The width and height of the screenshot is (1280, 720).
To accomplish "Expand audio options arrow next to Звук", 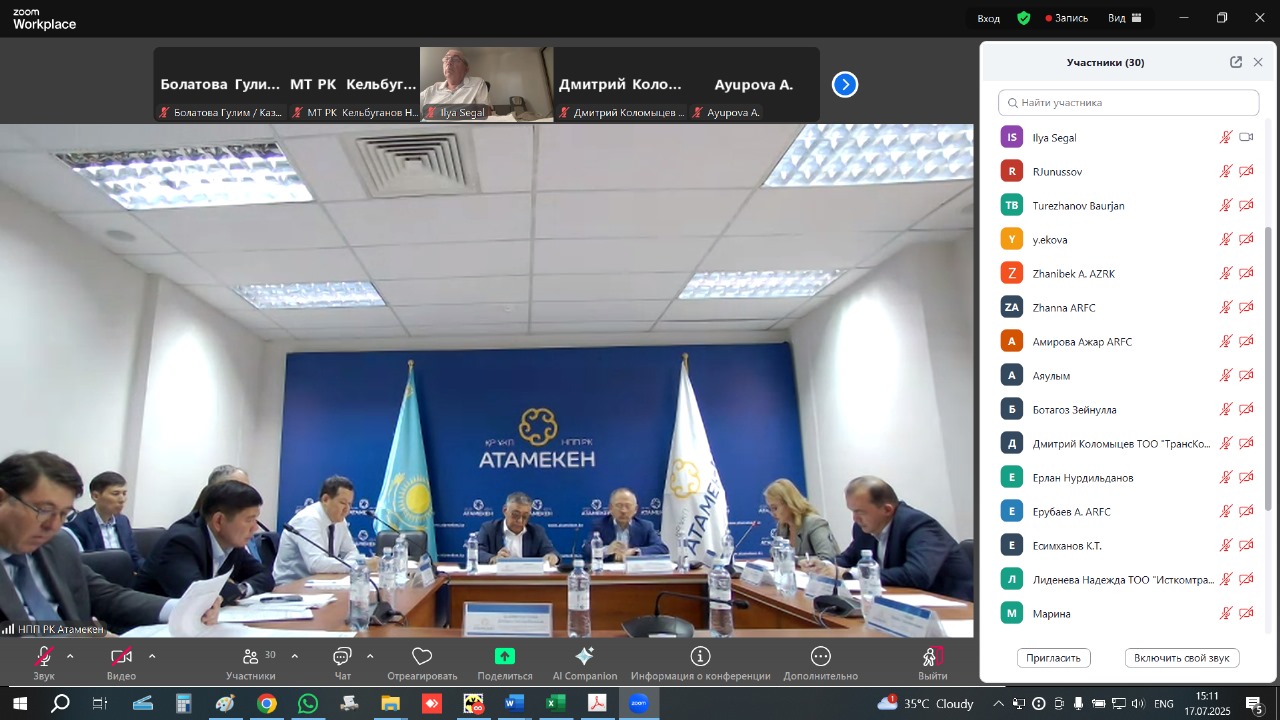I will [x=70, y=656].
